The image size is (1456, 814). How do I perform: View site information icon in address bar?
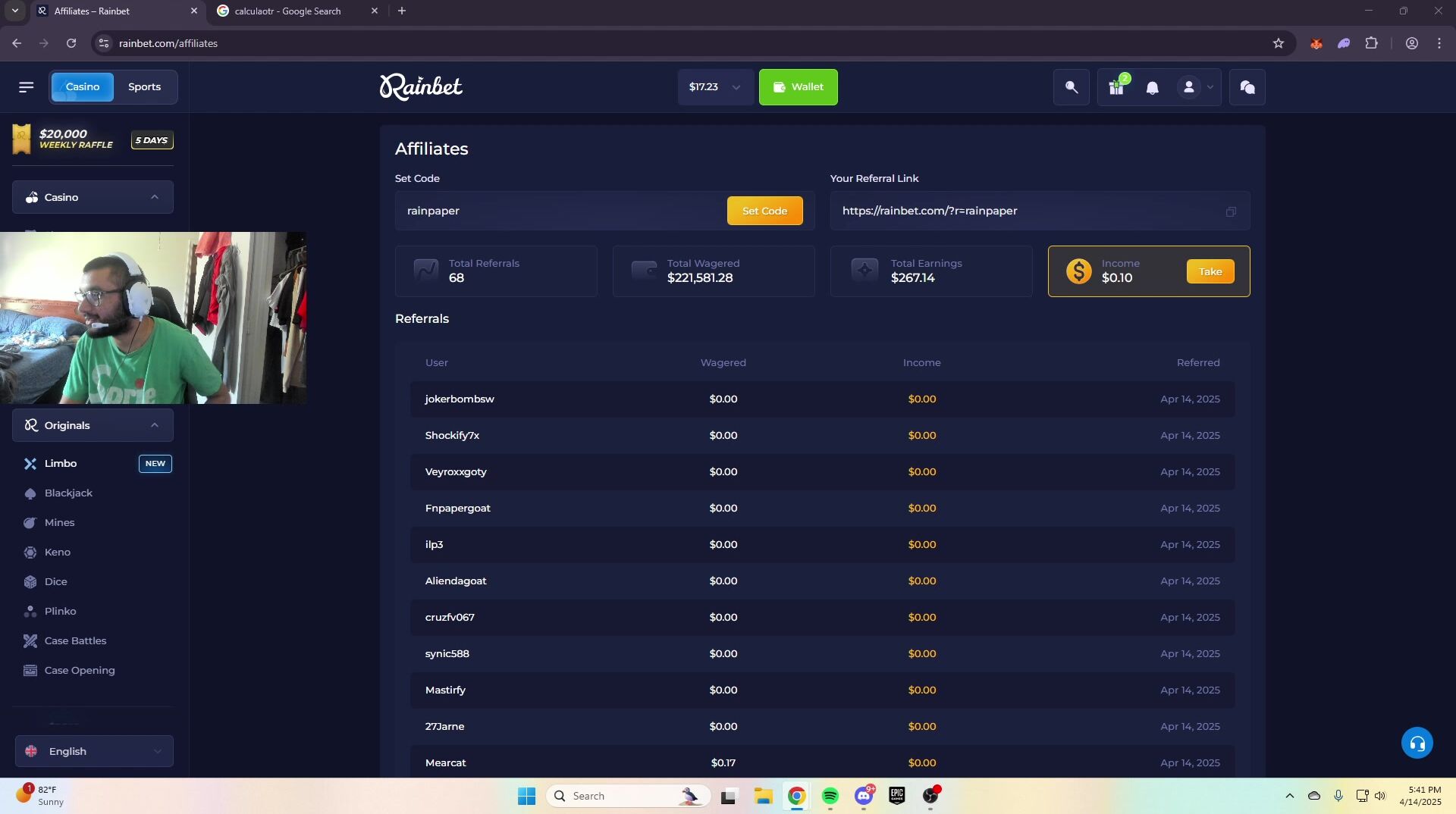[x=104, y=43]
